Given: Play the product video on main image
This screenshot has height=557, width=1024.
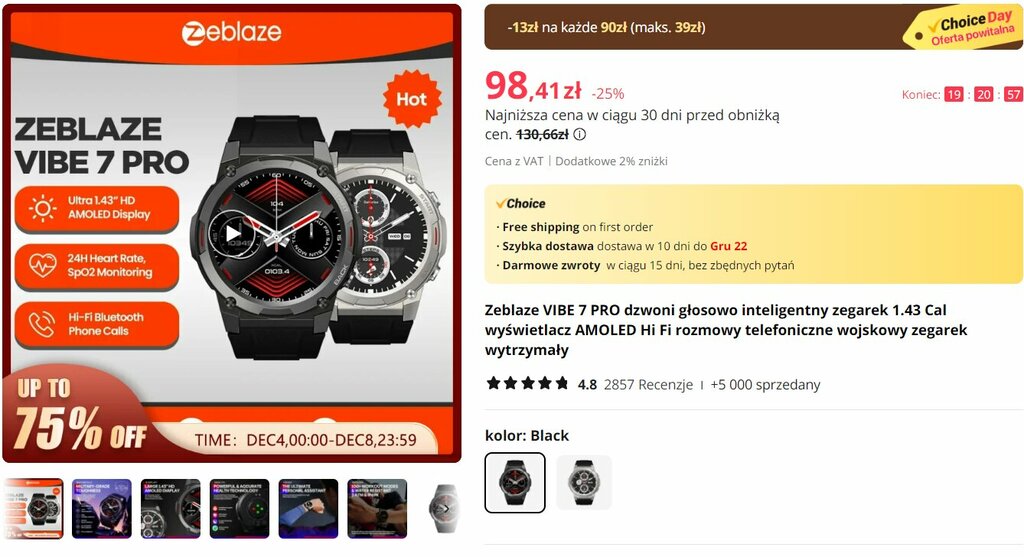Looking at the screenshot, I should pyautogui.click(x=232, y=233).
